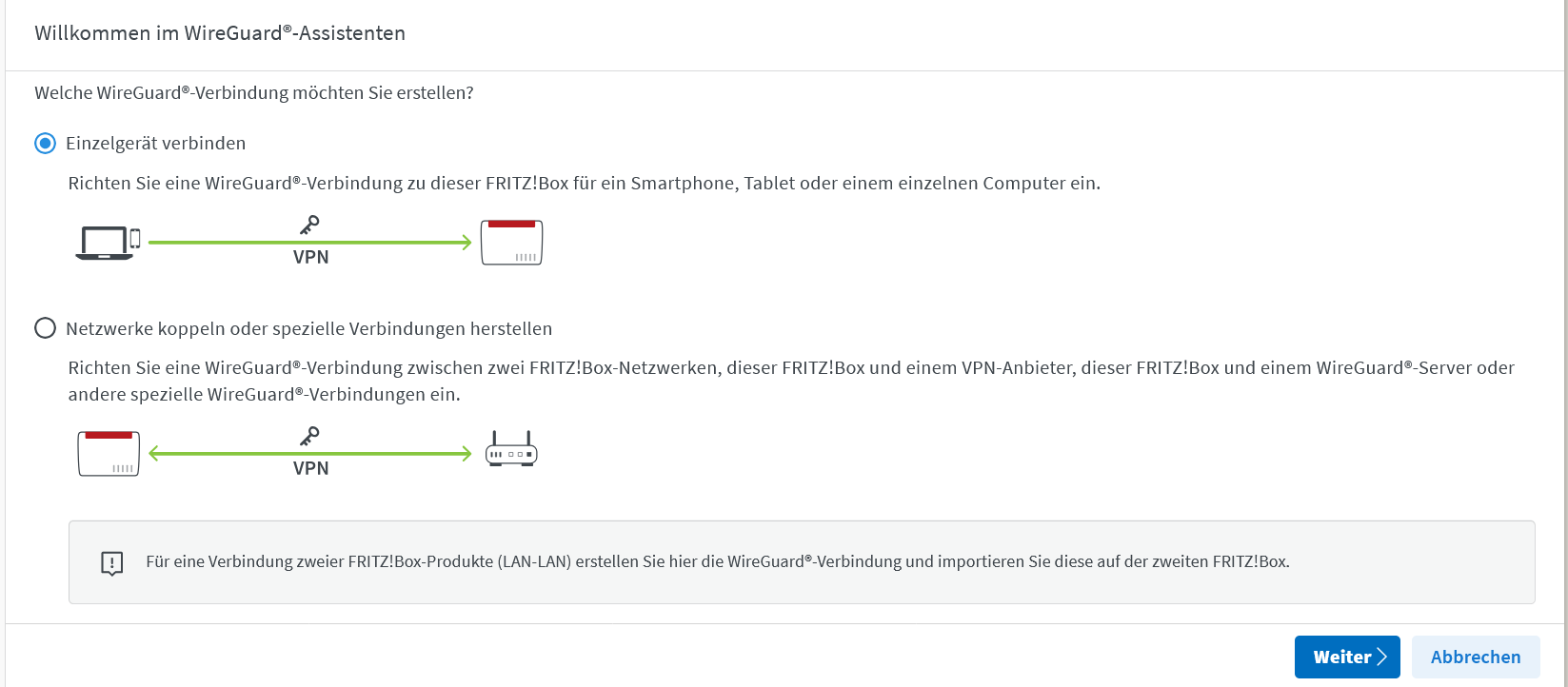Click the one-way green arrow toward the FRITZ!Box
The width and height of the screenshot is (1568, 687).
tap(400, 243)
